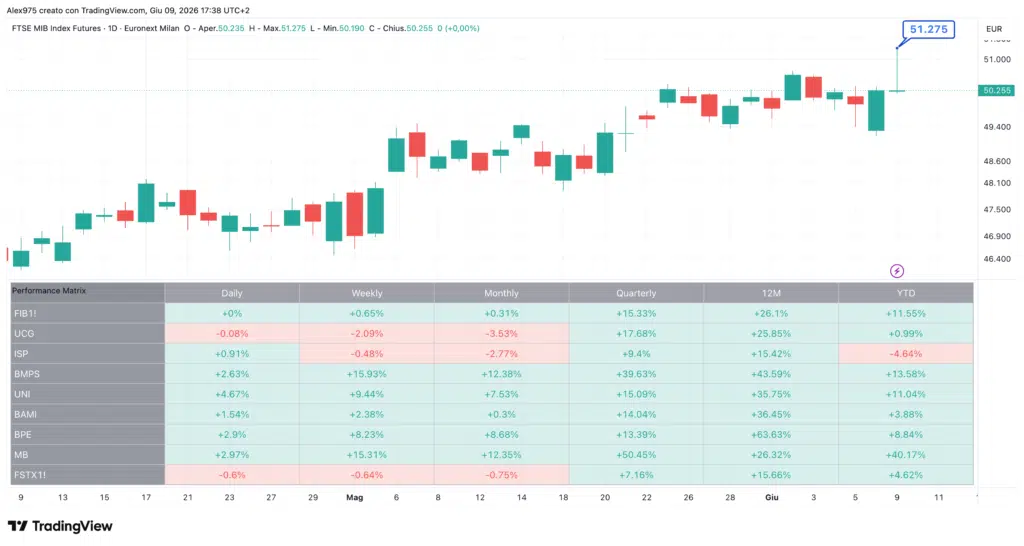This screenshot has width=1024, height=546.
Task: Click FIB1! quarterly value +15.33%
Action: click(636, 313)
